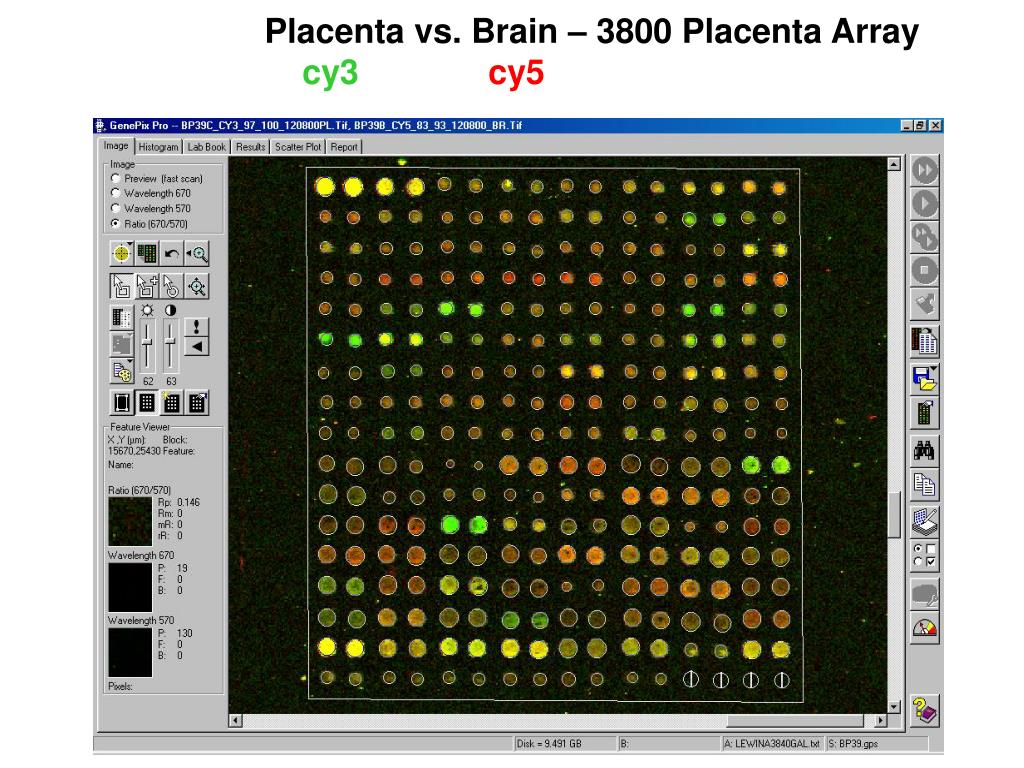The width and height of the screenshot is (1024, 768).
Task: Click the vertical scrollbar up arrow
Action: 894,164
